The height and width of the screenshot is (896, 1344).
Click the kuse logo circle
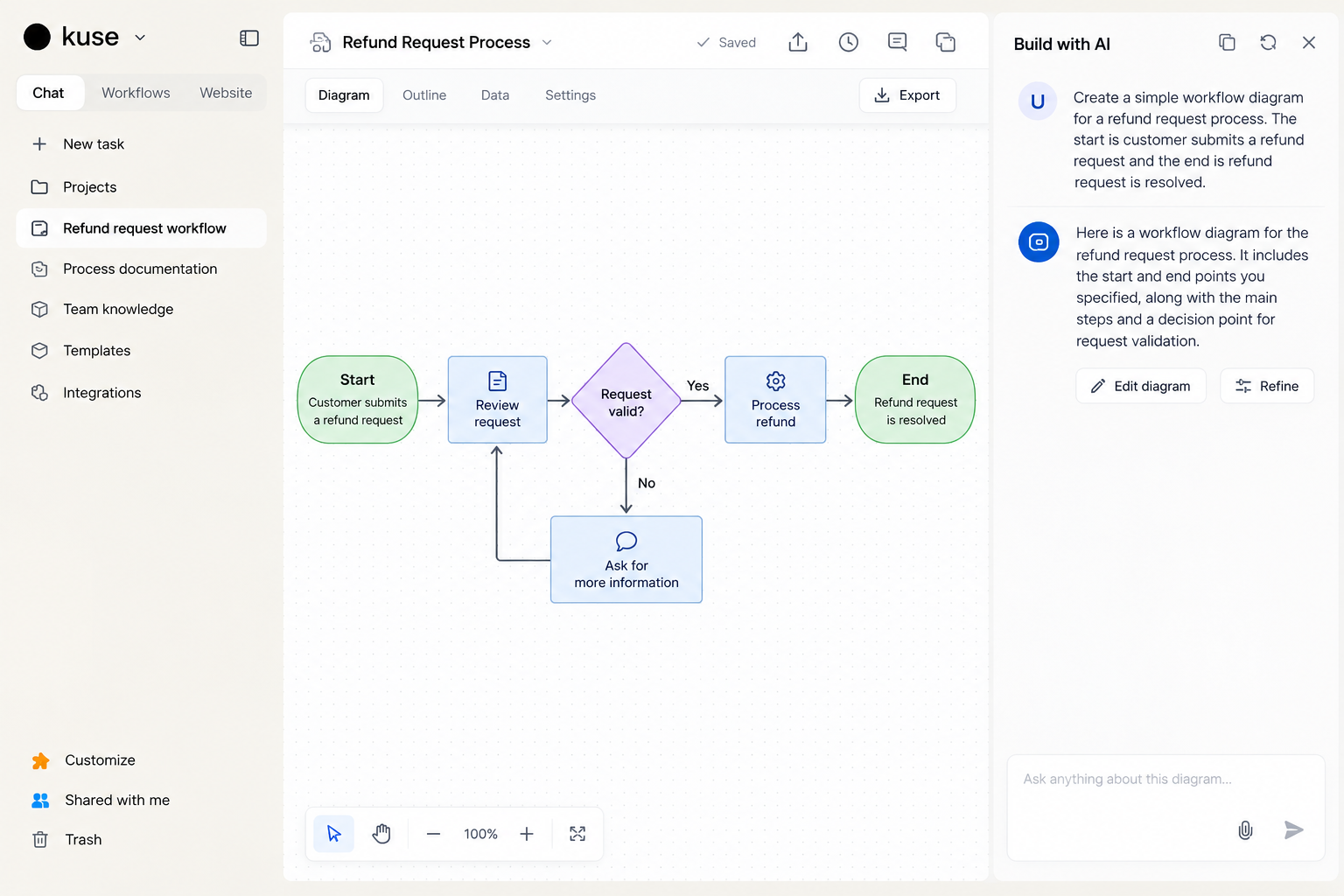click(37, 37)
